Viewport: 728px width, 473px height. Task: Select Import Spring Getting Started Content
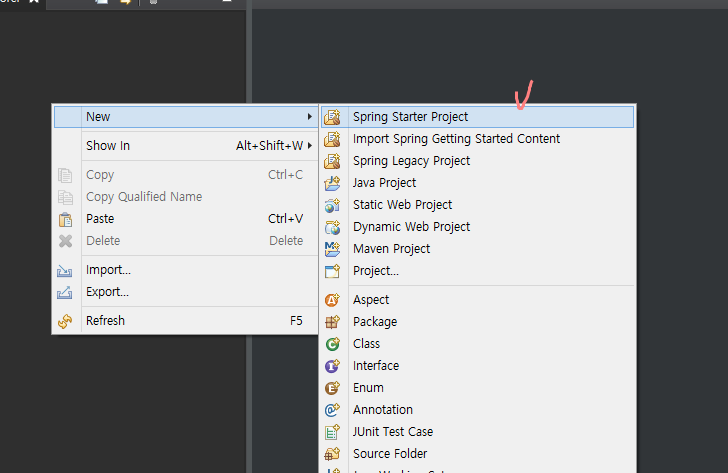pyautogui.click(x=477, y=139)
